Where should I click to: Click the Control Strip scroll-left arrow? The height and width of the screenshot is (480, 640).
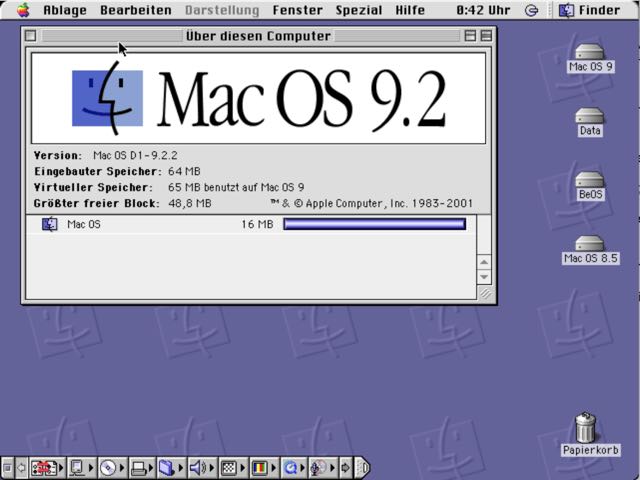click(x=21, y=468)
